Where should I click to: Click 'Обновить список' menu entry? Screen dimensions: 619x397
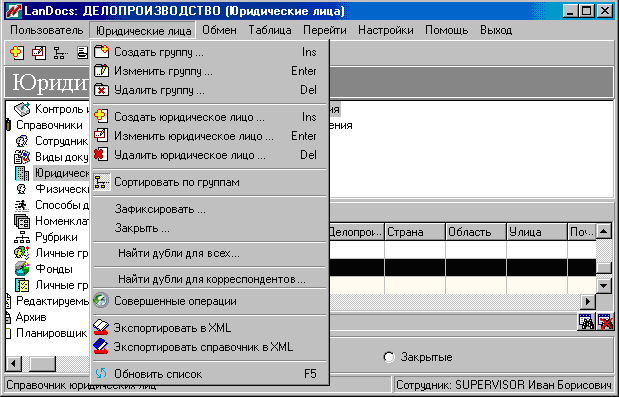(x=210, y=374)
